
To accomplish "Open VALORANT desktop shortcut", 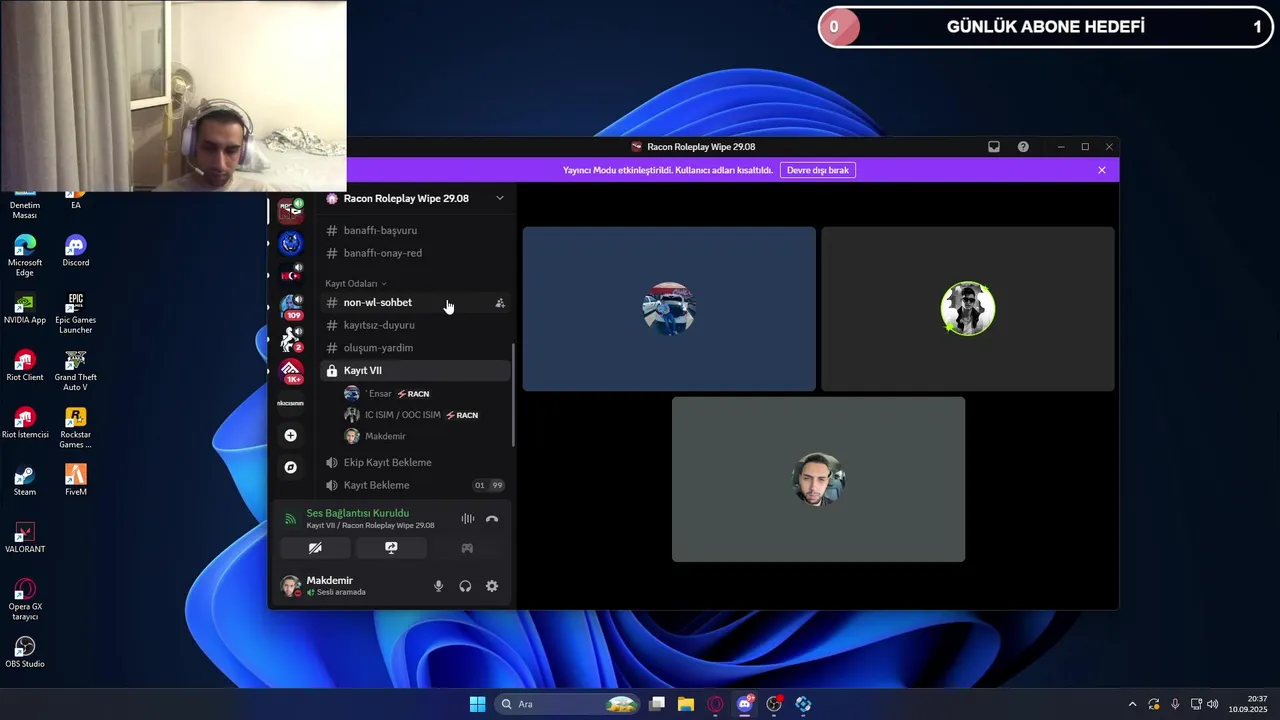I will tap(25, 538).
